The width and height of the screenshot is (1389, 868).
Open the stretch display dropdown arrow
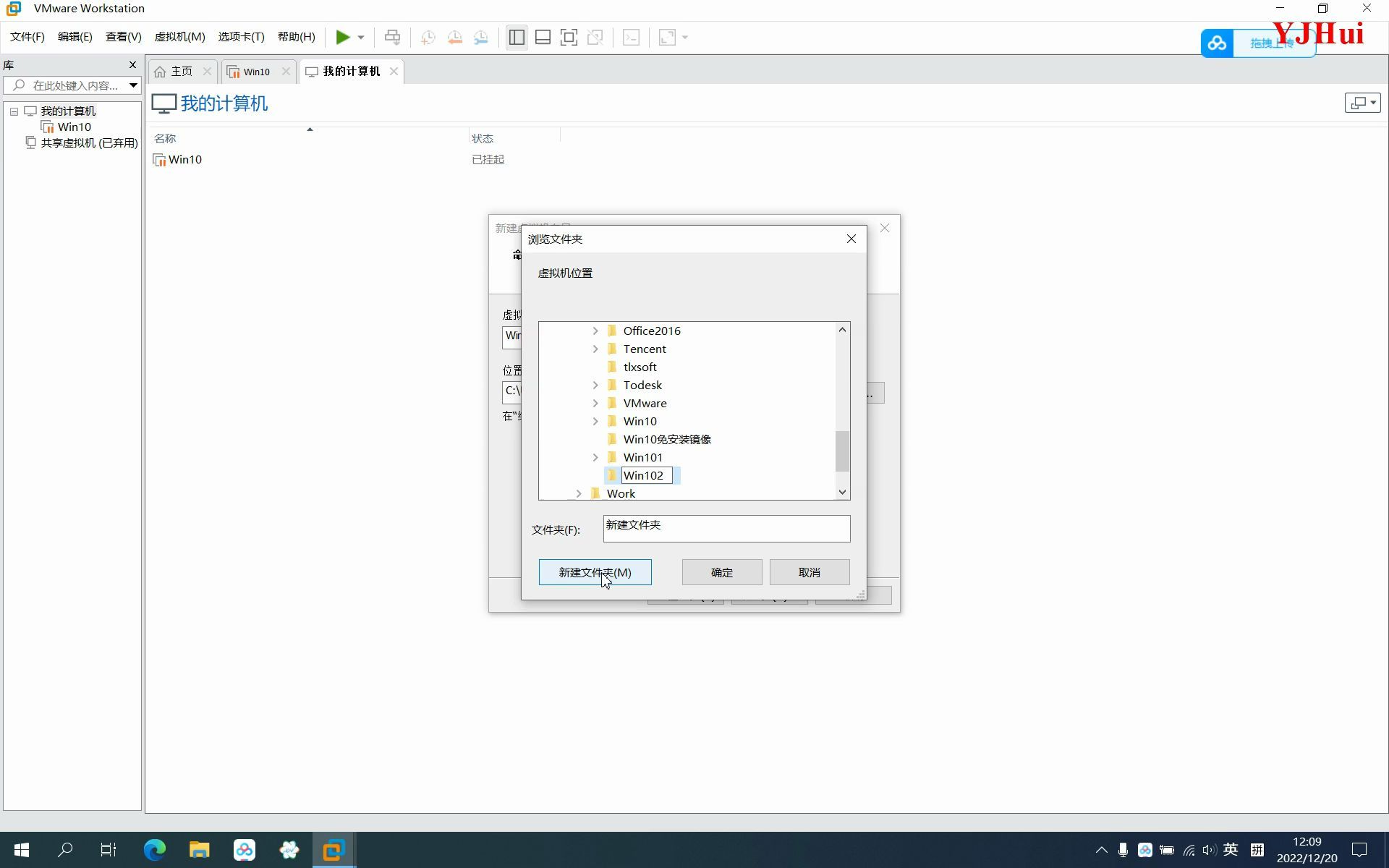(685, 37)
